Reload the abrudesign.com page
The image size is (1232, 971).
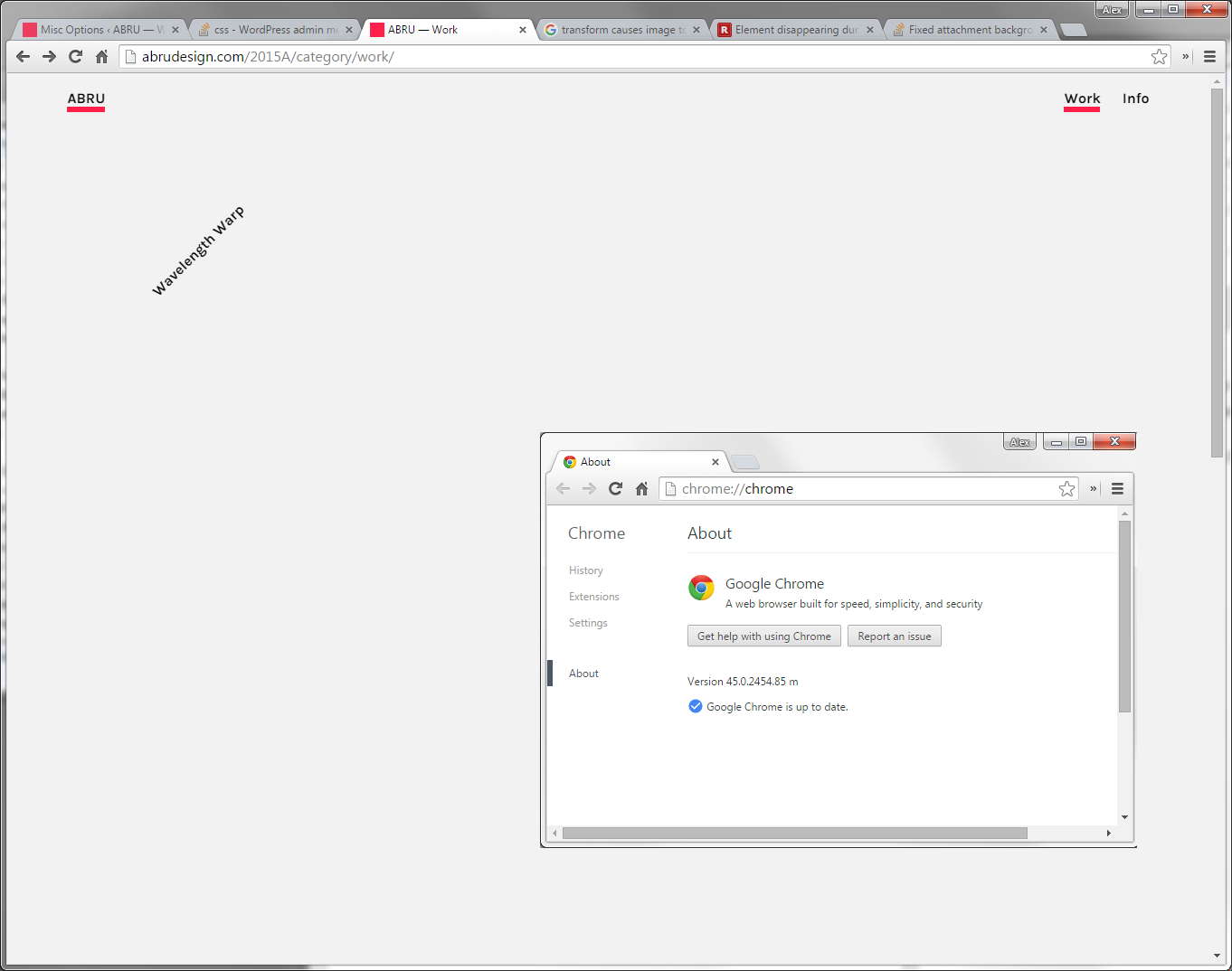pyautogui.click(x=75, y=56)
